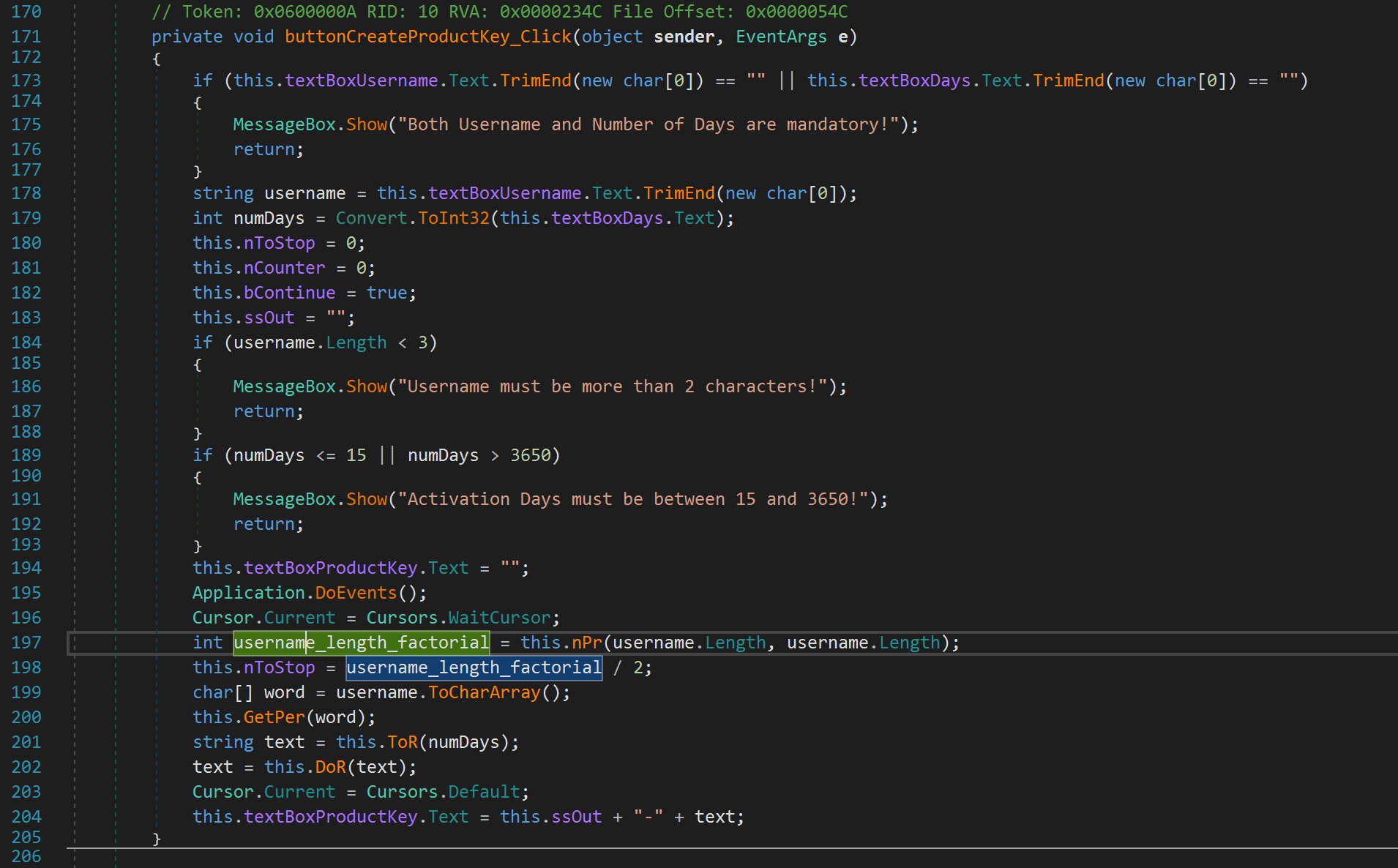This screenshot has height=868, width=1398.
Task: Click Cursors.Default property
Action: coord(444,792)
